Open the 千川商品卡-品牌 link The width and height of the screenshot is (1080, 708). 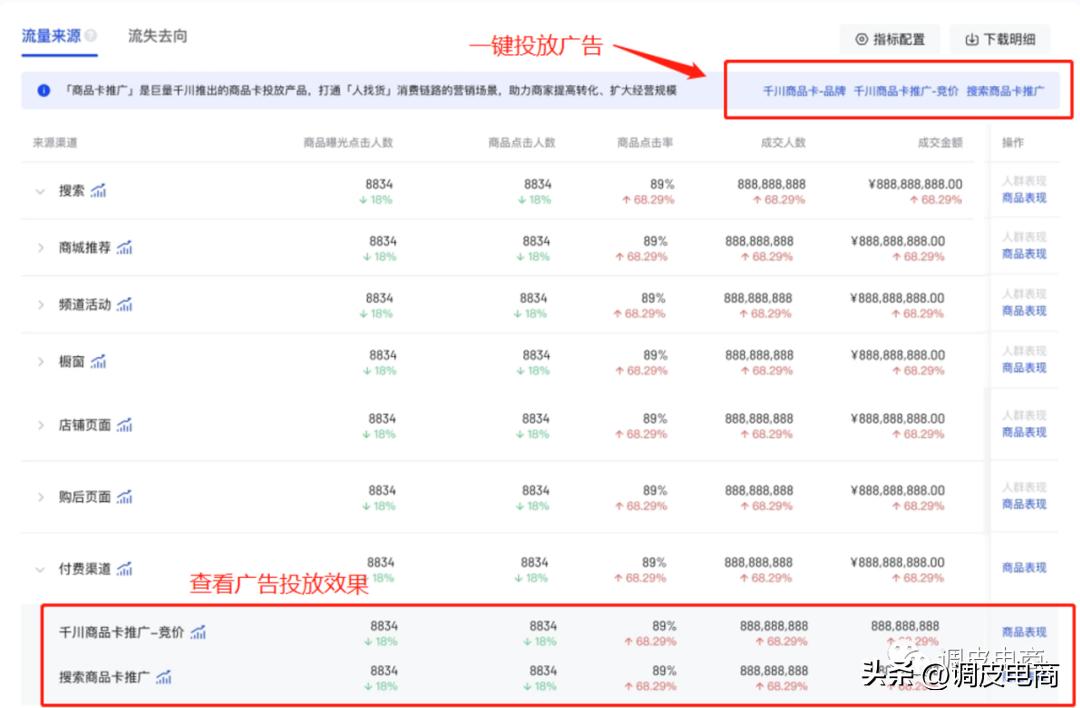804,91
